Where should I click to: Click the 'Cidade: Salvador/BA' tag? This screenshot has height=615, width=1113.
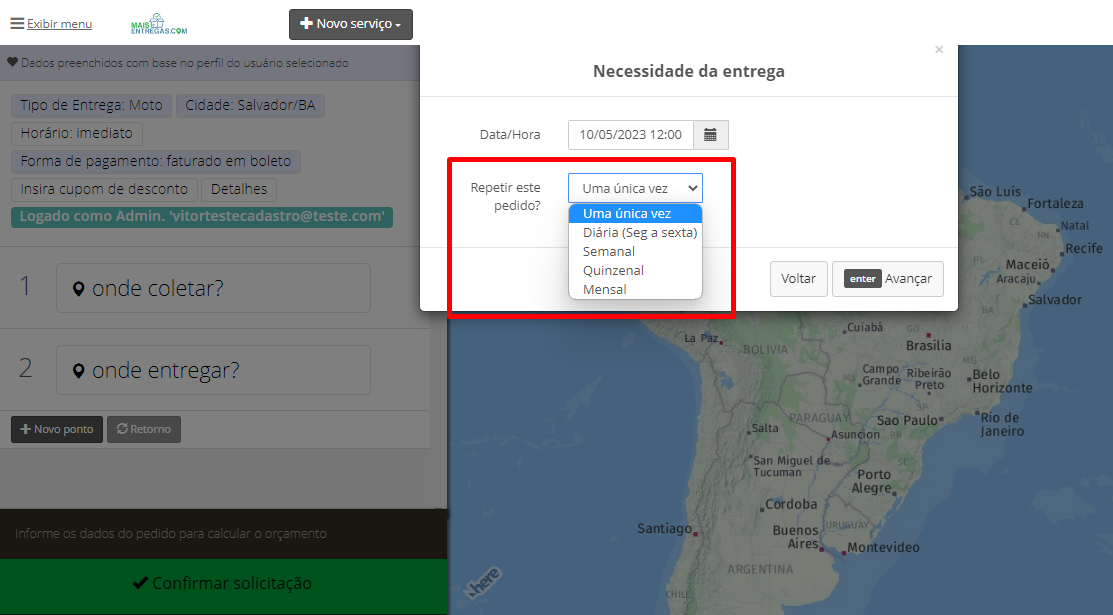click(251, 106)
